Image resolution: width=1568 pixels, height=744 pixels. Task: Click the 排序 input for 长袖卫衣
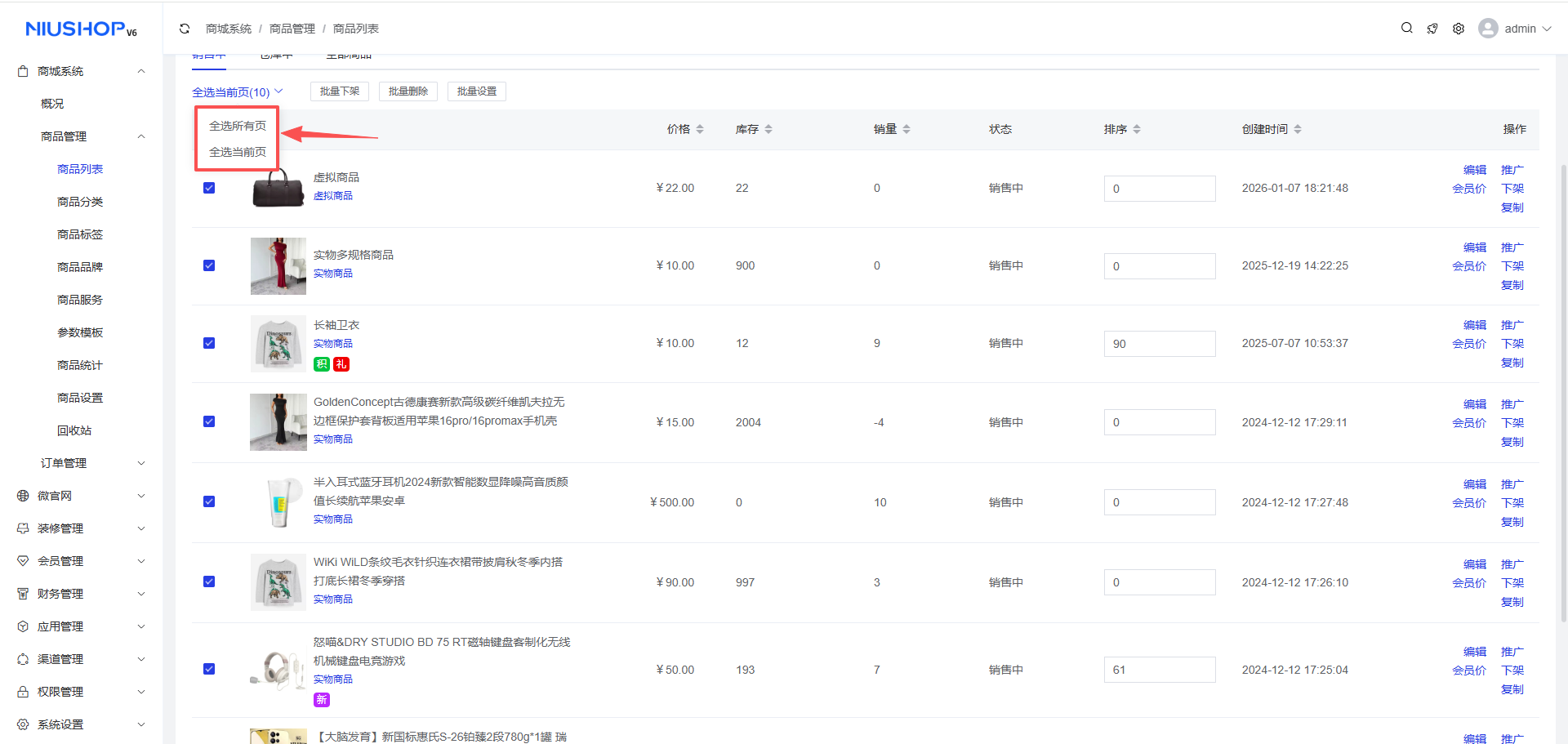coord(1159,344)
